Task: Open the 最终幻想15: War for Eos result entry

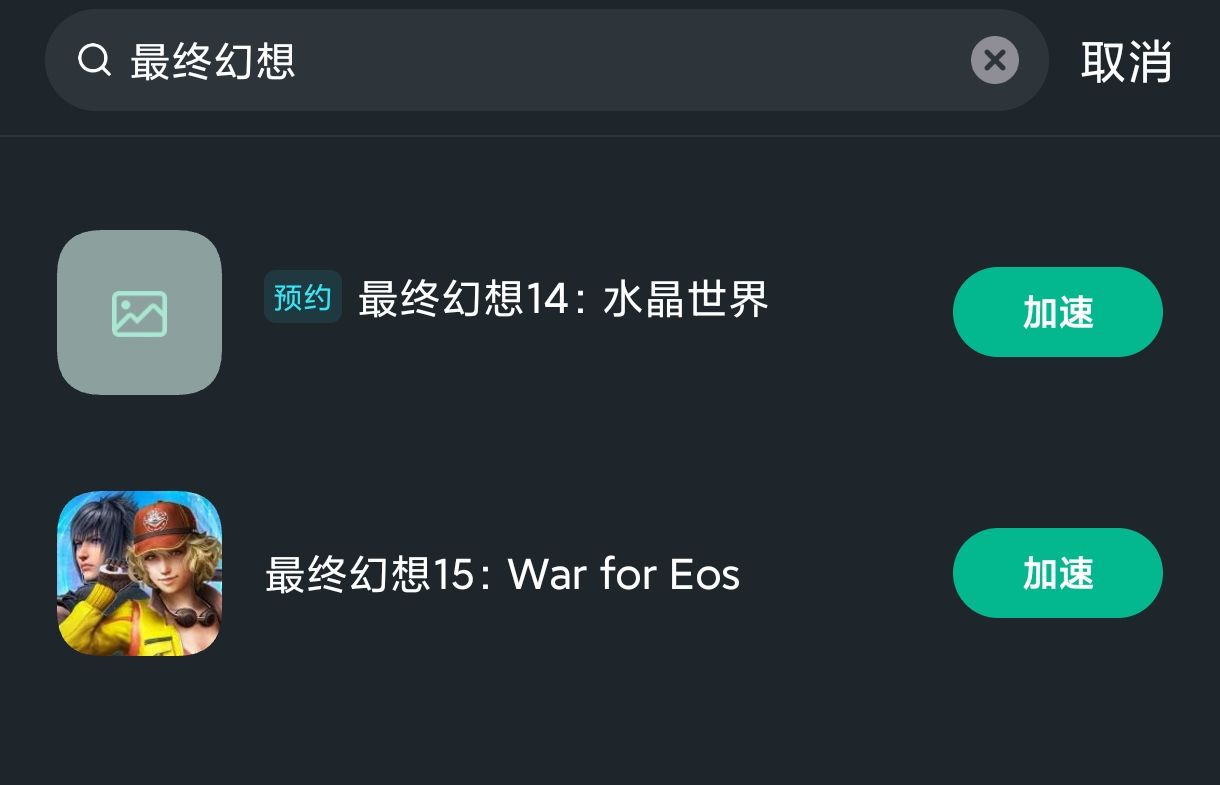Action: 500,573
